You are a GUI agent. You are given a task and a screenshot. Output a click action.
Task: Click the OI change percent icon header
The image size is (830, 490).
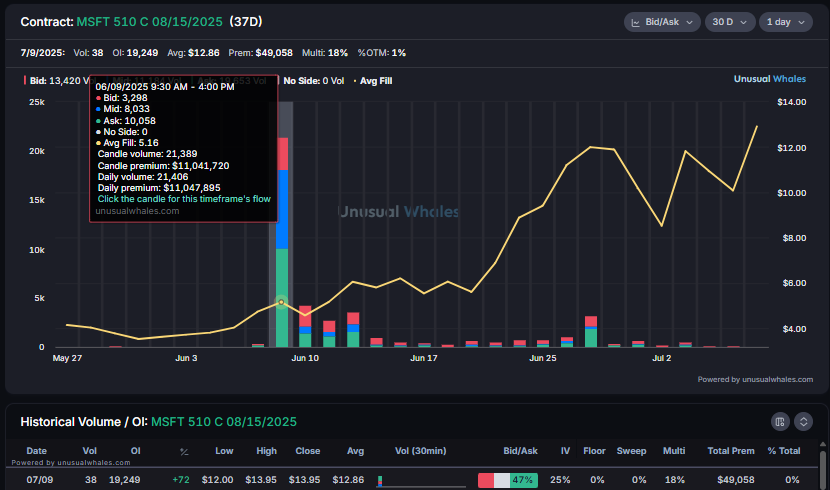pos(184,451)
